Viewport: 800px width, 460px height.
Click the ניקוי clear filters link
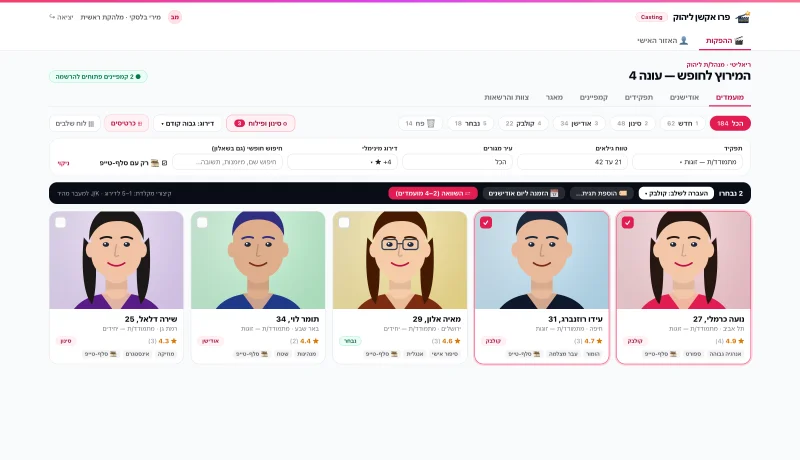click(63, 163)
